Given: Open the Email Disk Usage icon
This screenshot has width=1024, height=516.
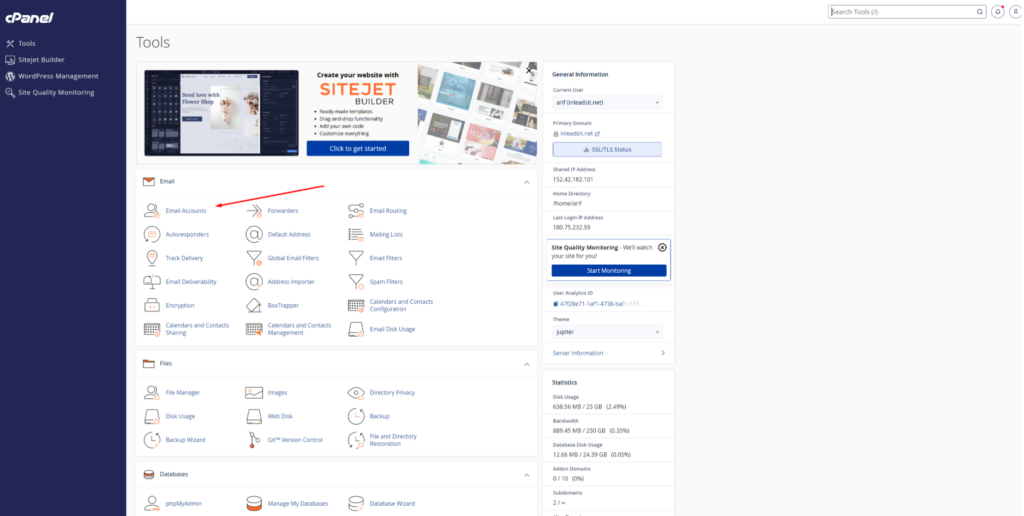Looking at the screenshot, I should click(x=356, y=329).
